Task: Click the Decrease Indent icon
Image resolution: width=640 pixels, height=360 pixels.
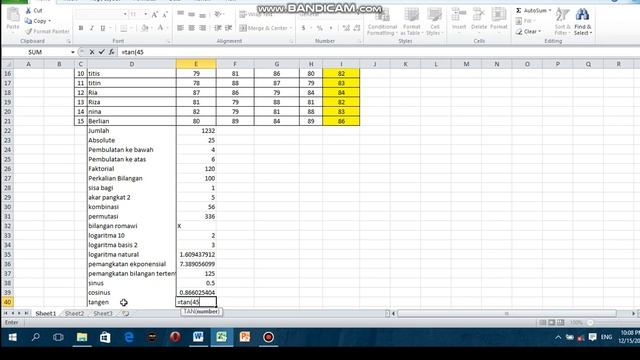Action: pos(218,28)
